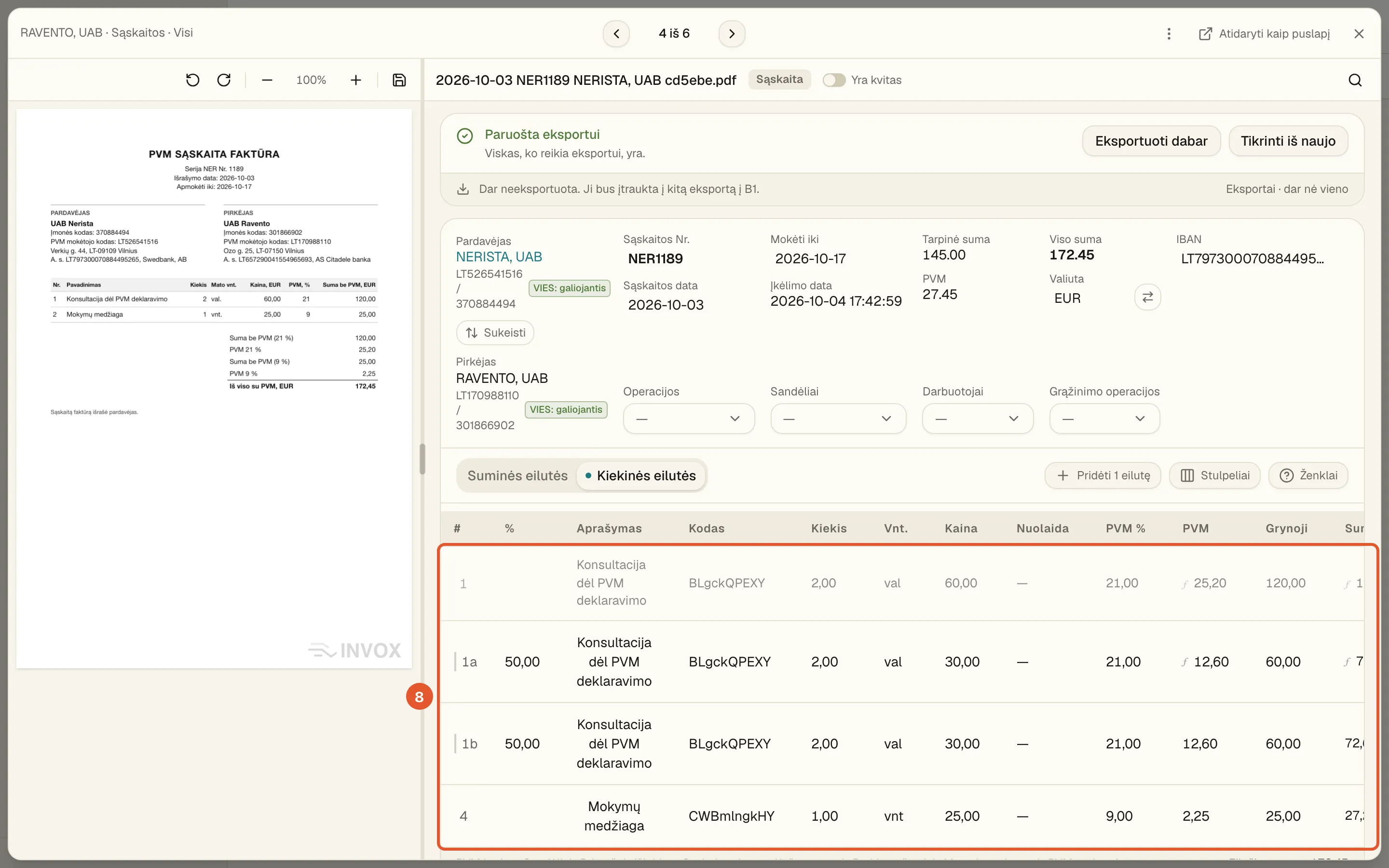Toggle the Yra kvitas switch
The width and height of the screenshot is (1389, 868).
(834, 80)
